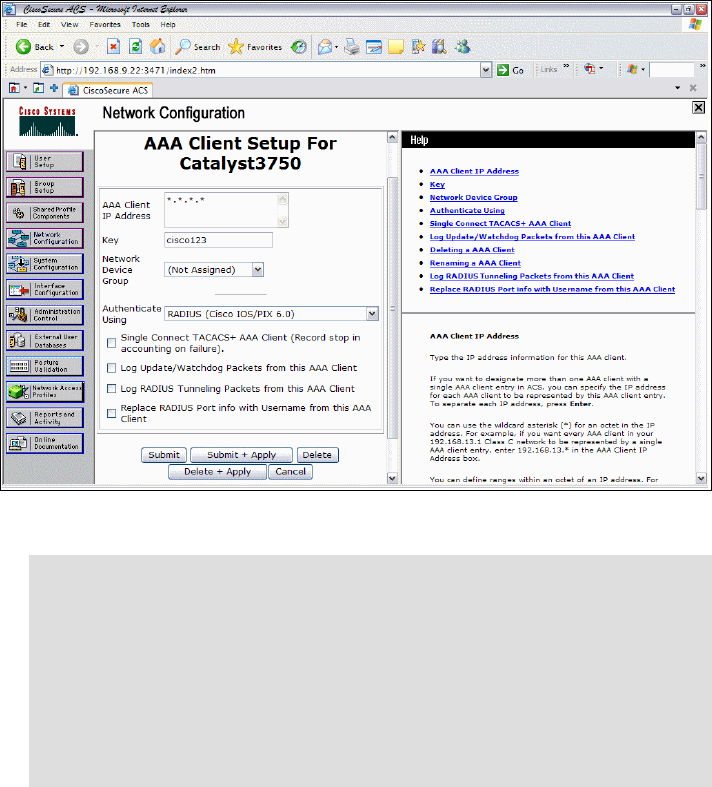Click the browser Back button
Image resolution: width=712 pixels, height=787 pixels.
click(x=34, y=47)
